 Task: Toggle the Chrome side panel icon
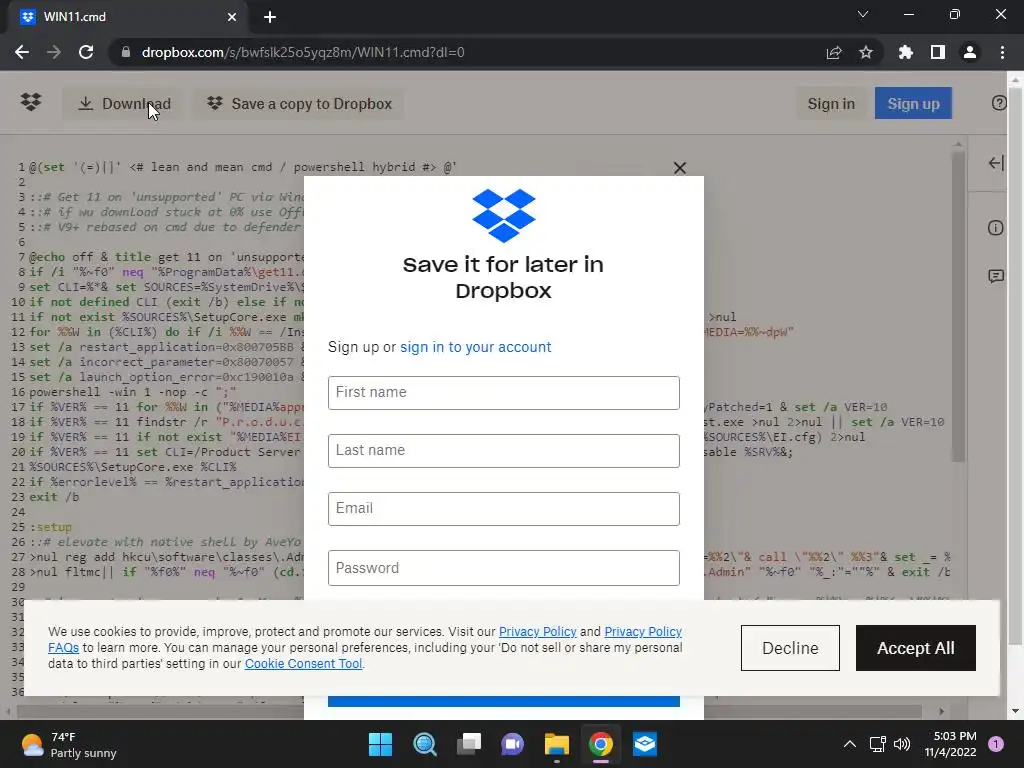click(938, 52)
